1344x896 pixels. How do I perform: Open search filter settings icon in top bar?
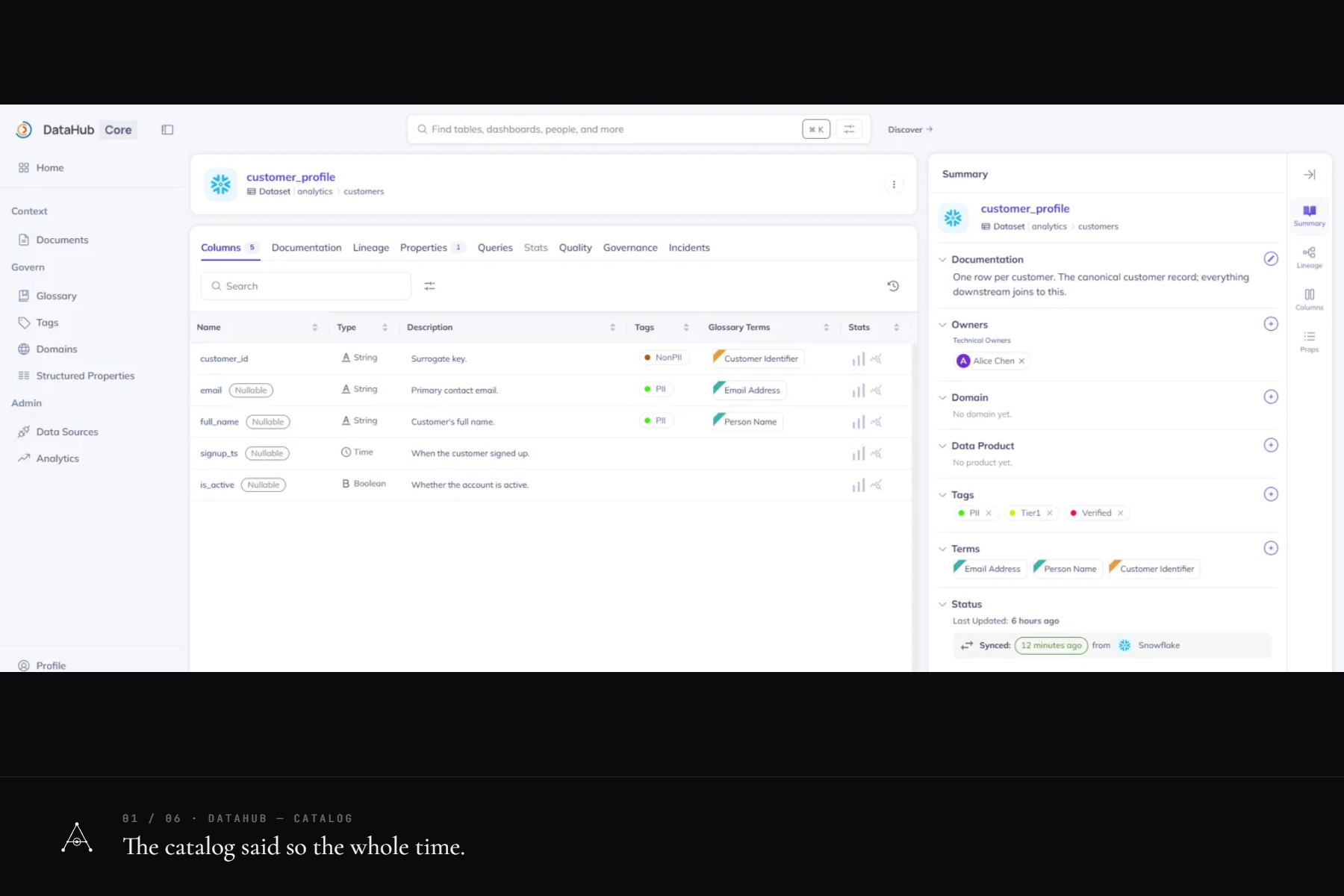(849, 129)
